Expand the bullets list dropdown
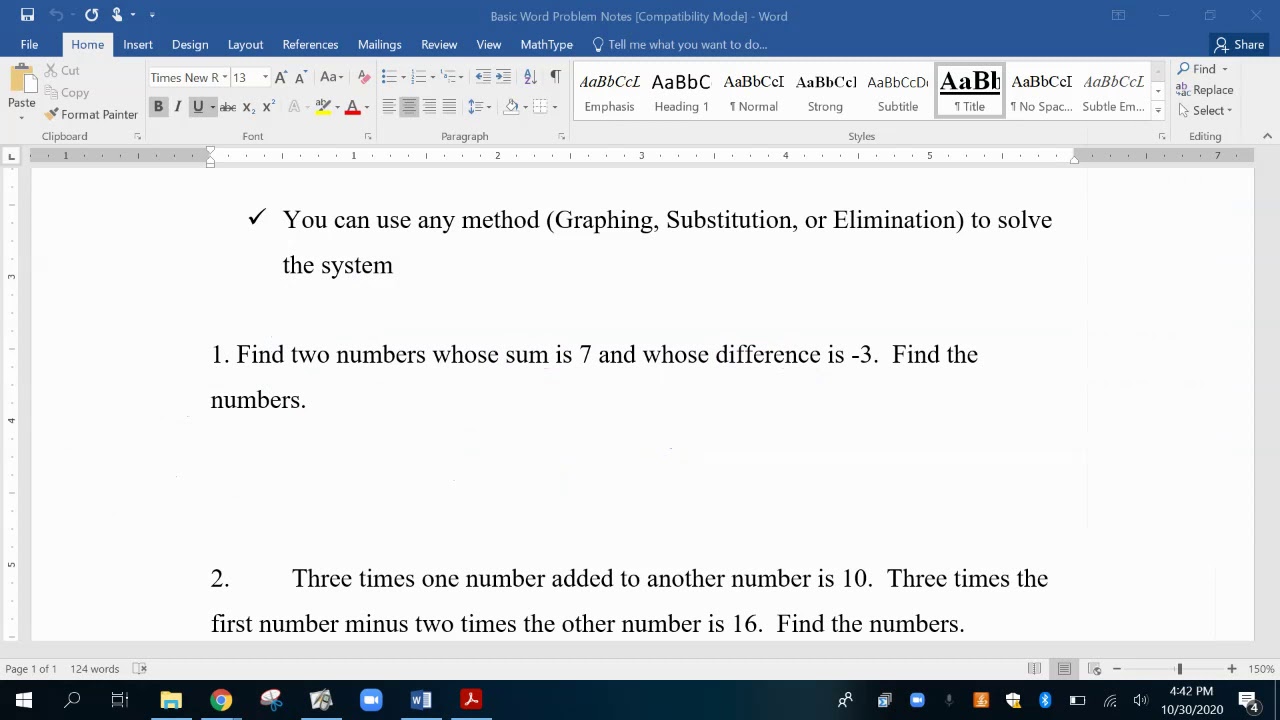This screenshot has height=720, width=1280. click(403, 77)
